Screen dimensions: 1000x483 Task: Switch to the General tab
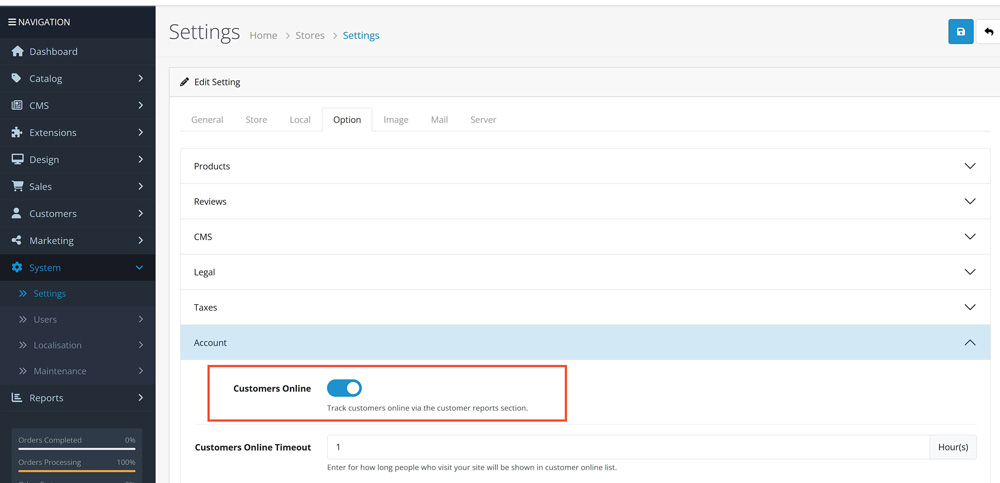[207, 120]
